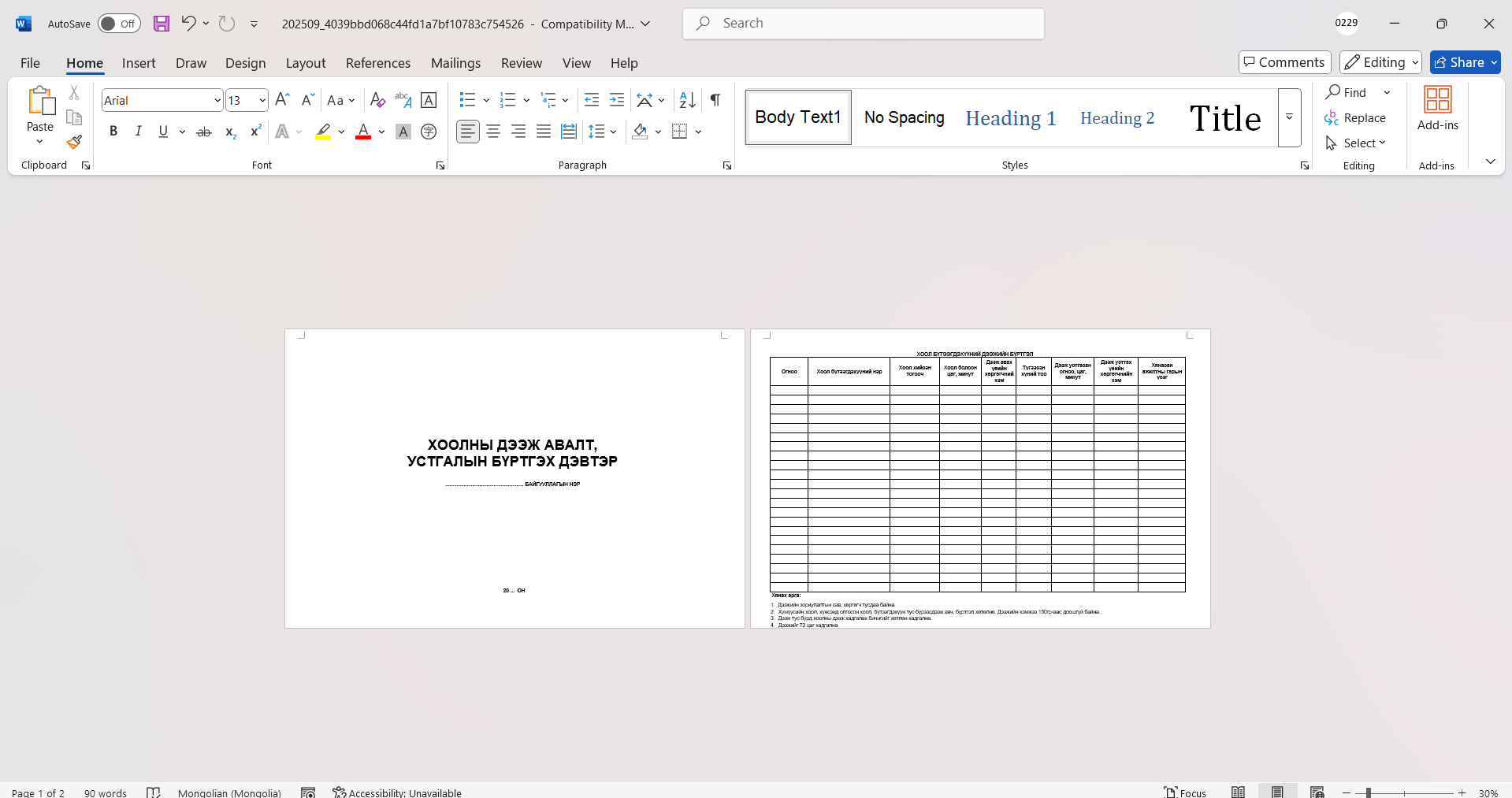Screen dimensions: 1512x798
Task: Apply strikethrough text formatting
Action: pos(204,132)
